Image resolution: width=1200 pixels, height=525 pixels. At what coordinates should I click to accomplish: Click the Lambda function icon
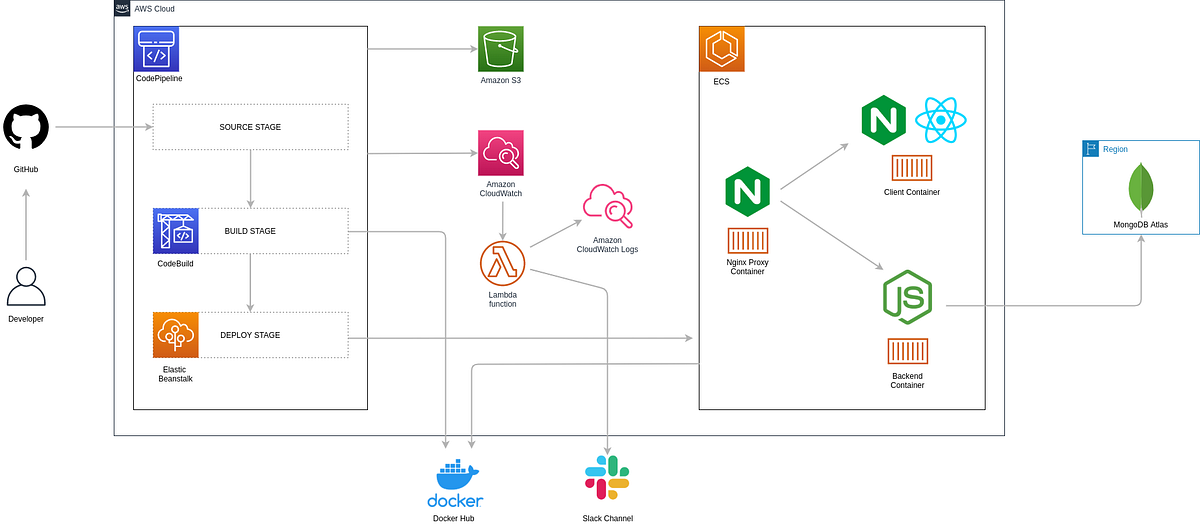[x=503, y=263]
